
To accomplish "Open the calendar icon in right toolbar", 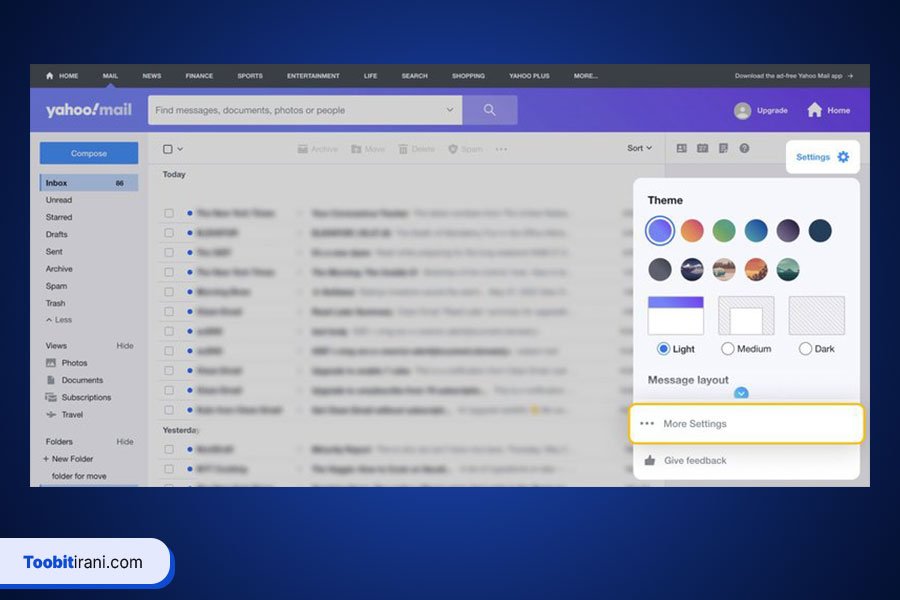I will pyautogui.click(x=703, y=148).
